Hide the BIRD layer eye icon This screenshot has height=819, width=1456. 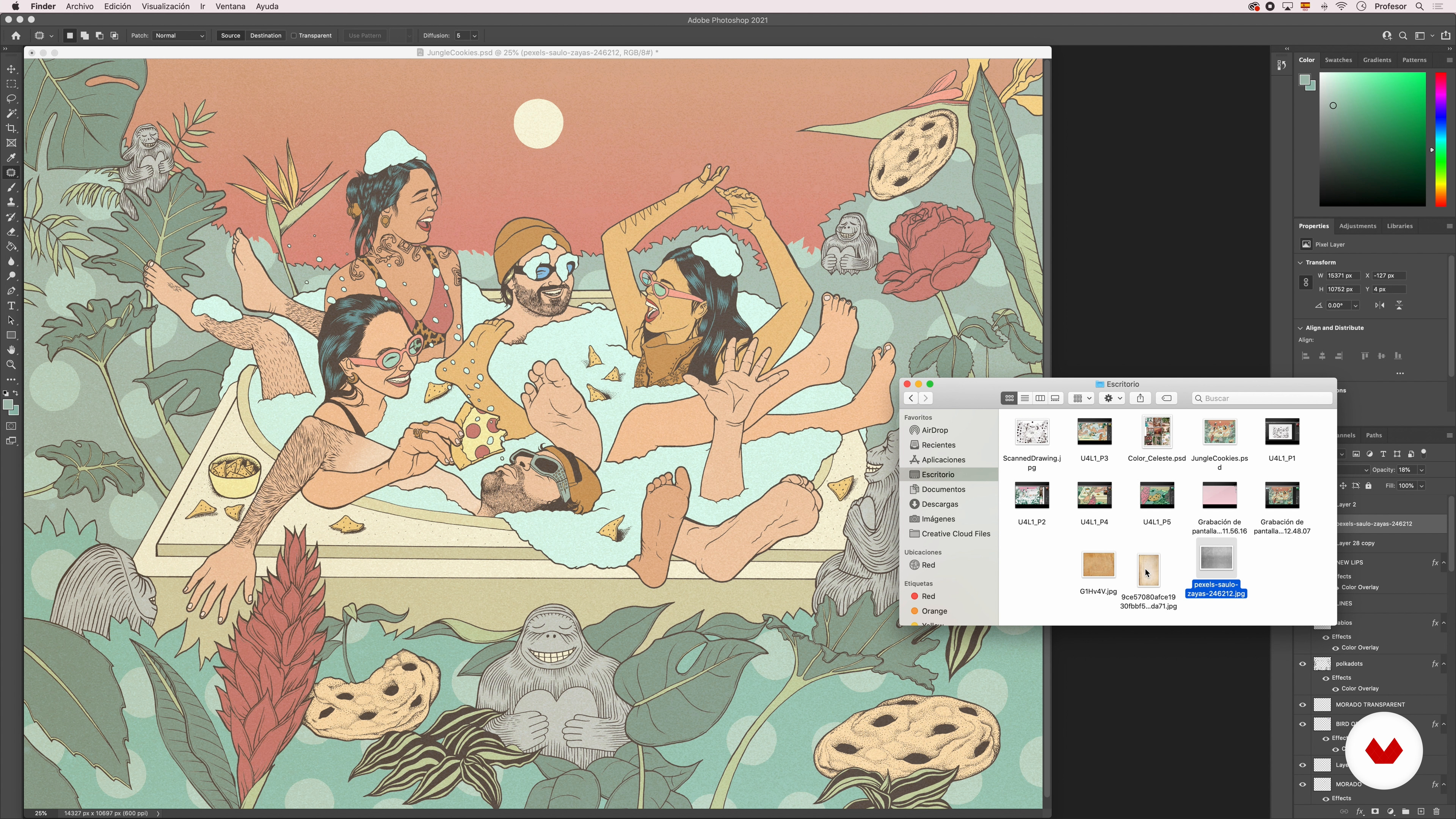[1303, 724]
